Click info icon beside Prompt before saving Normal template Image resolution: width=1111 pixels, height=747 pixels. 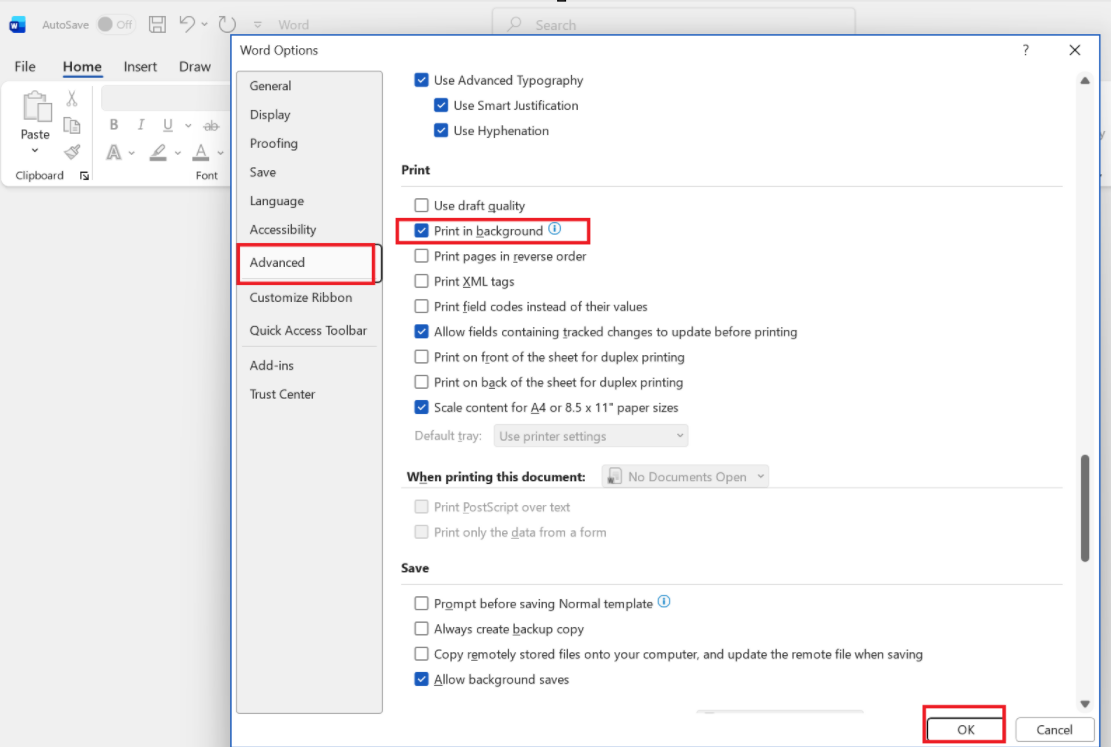[664, 602]
